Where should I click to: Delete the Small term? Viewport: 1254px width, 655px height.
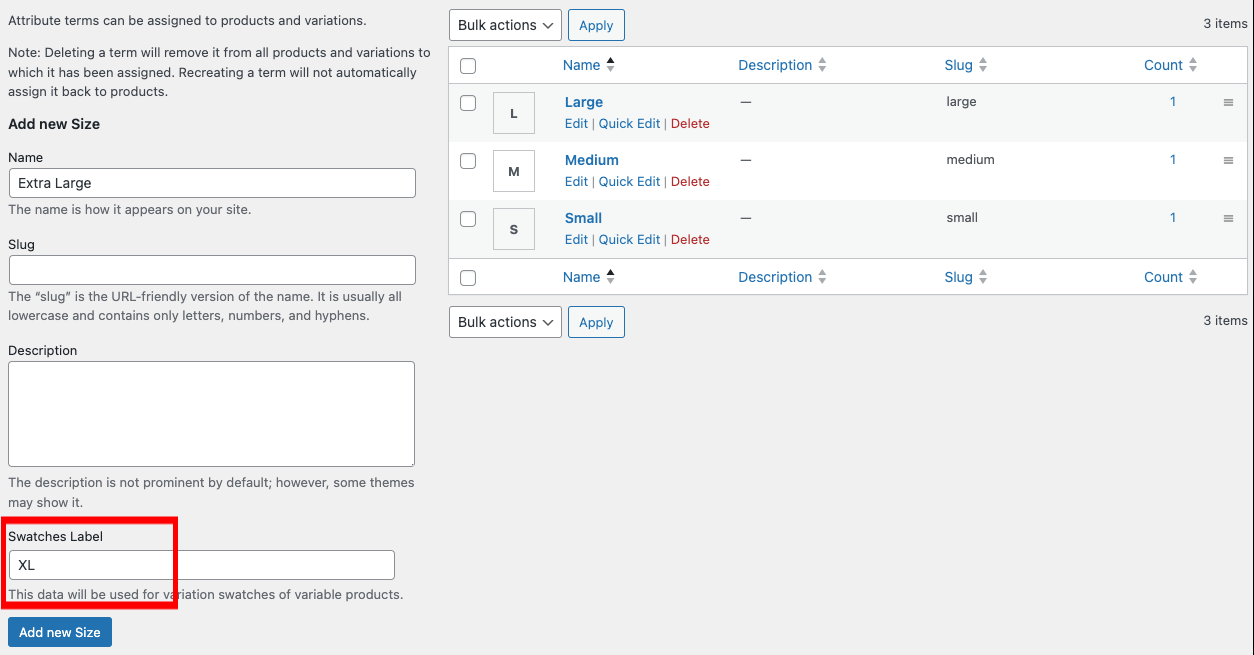pos(690,239)
